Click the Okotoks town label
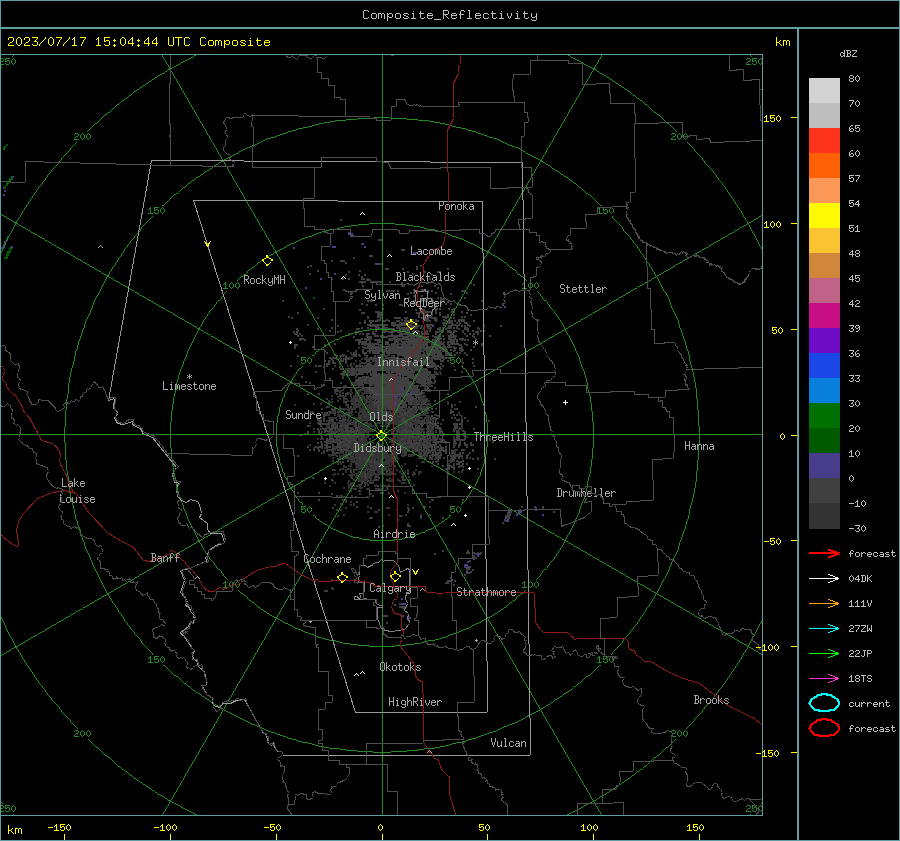Screen dimensions: 900x841 coord(400,667)
